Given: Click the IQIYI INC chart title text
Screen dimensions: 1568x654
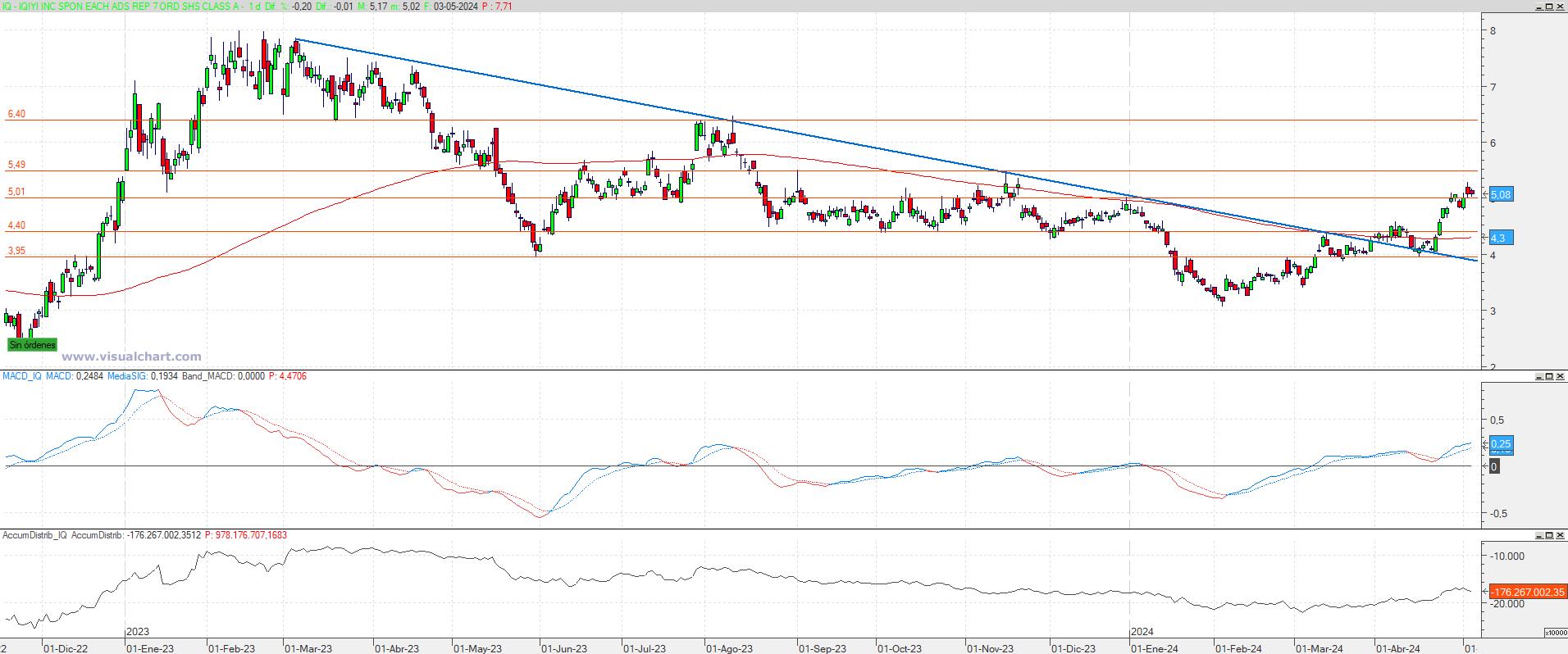Looking at the screenshot, I should tap(123, 6).
